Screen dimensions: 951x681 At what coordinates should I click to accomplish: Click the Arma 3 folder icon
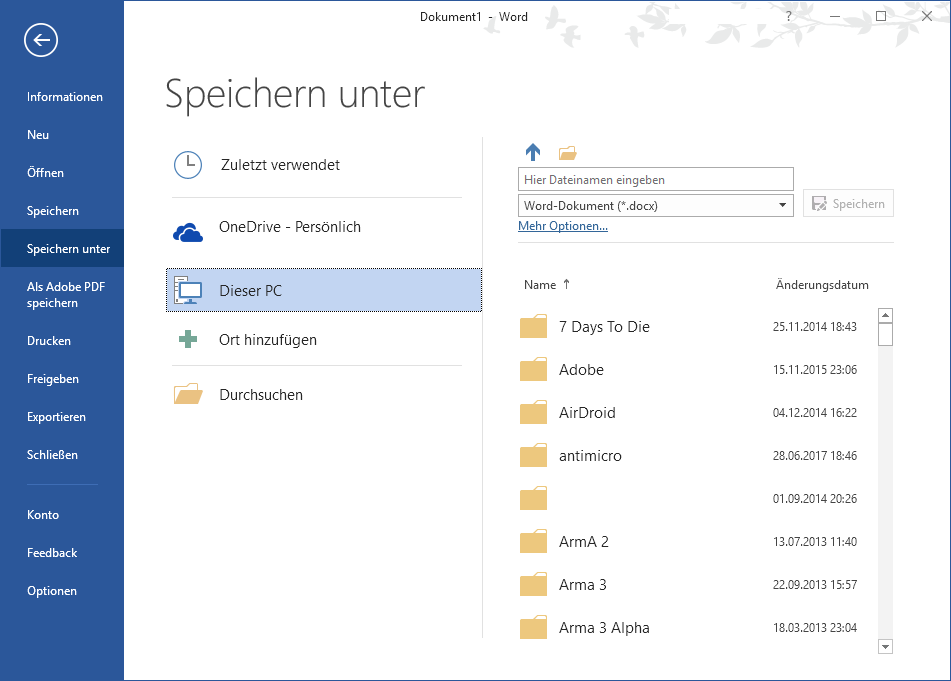(x=533, y=585)
